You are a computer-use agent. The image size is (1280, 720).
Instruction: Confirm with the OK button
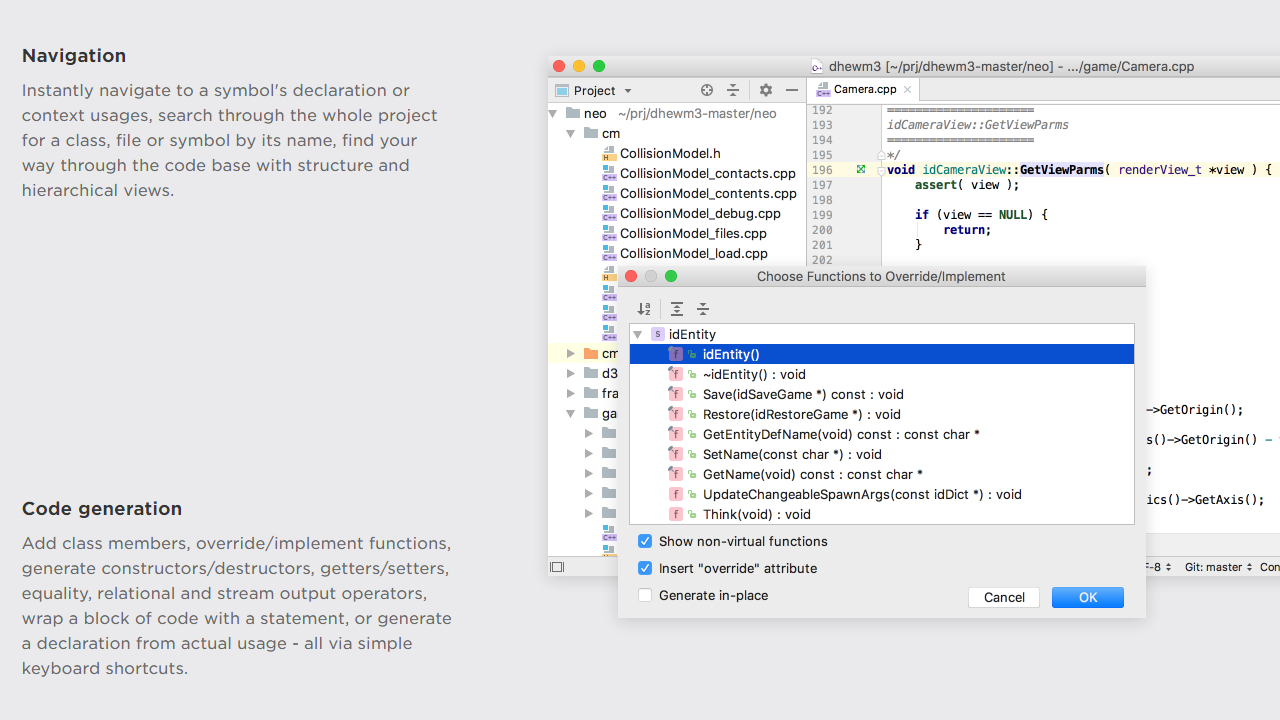pos(1087,597)
